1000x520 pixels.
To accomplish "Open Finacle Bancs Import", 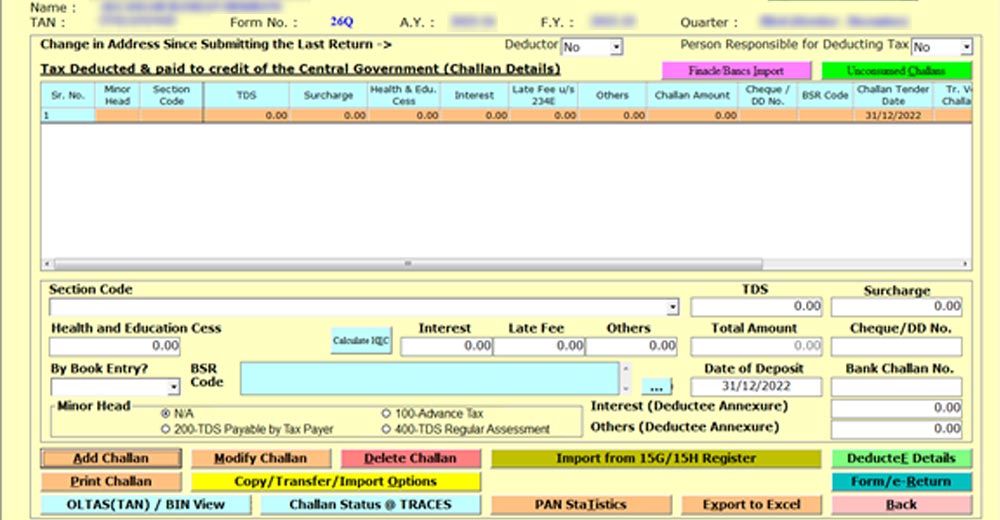I will point(736,72).
